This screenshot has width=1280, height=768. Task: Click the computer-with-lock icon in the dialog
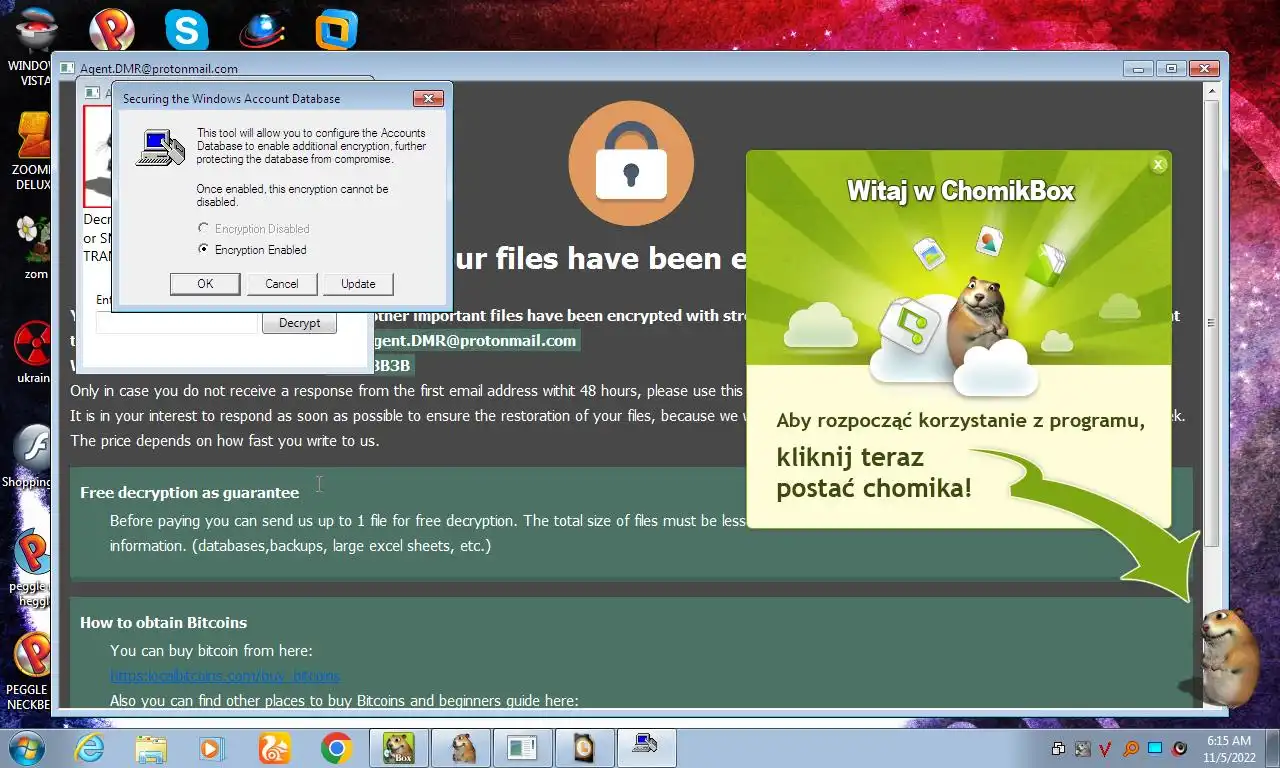click(x=160, y=148)
